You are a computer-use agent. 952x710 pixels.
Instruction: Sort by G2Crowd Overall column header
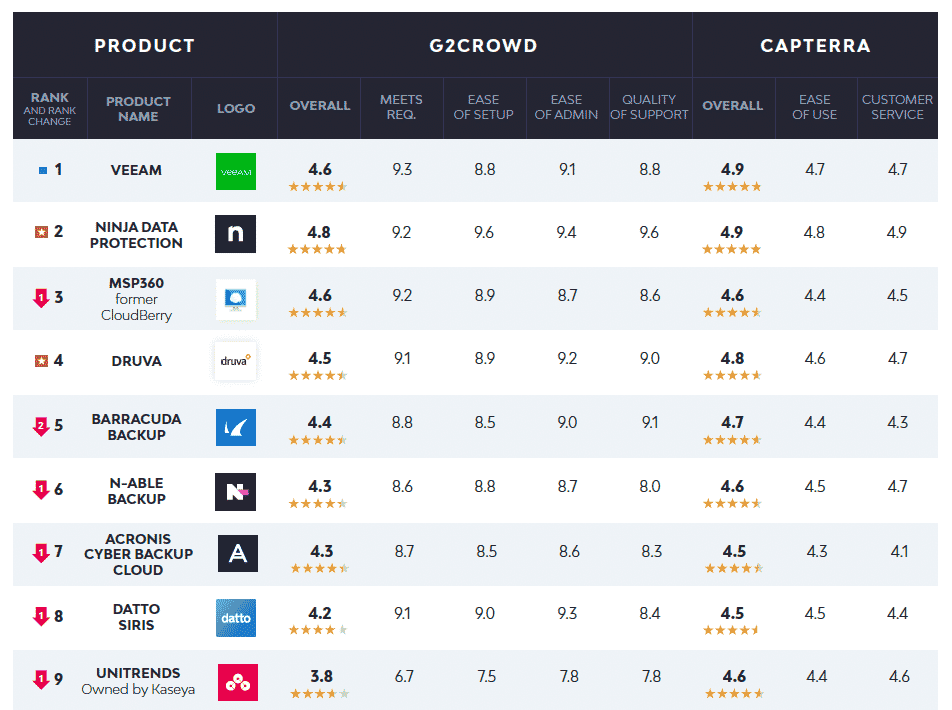(319, 106)
